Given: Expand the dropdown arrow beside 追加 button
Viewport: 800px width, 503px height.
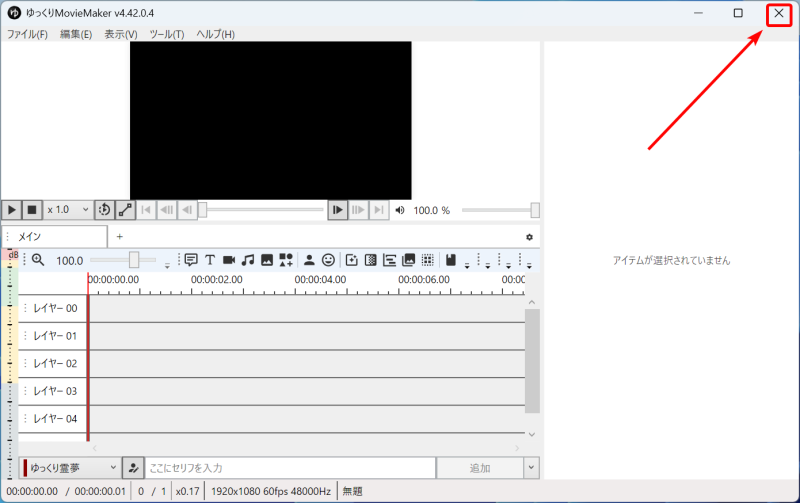Looking at the screenshot, I should point(531,468).
